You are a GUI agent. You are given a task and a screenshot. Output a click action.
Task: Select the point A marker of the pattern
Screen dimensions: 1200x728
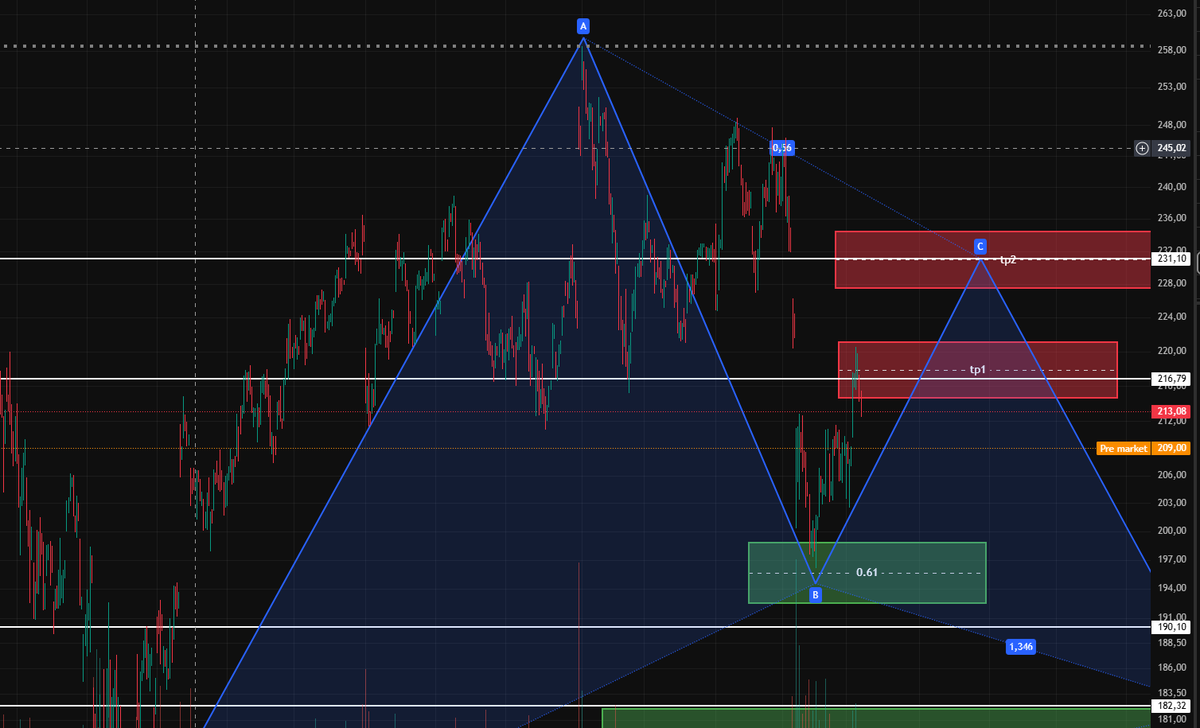tap(584, 27)
